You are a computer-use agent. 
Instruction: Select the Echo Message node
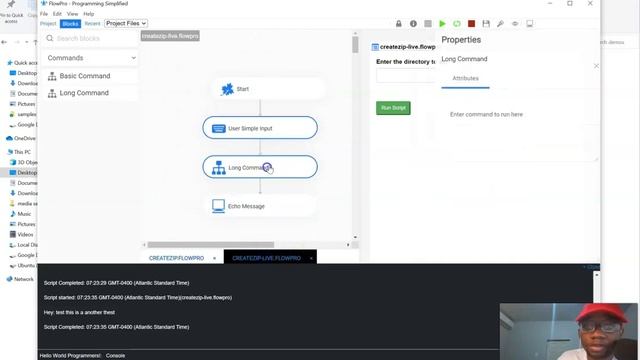click(260, 206)
